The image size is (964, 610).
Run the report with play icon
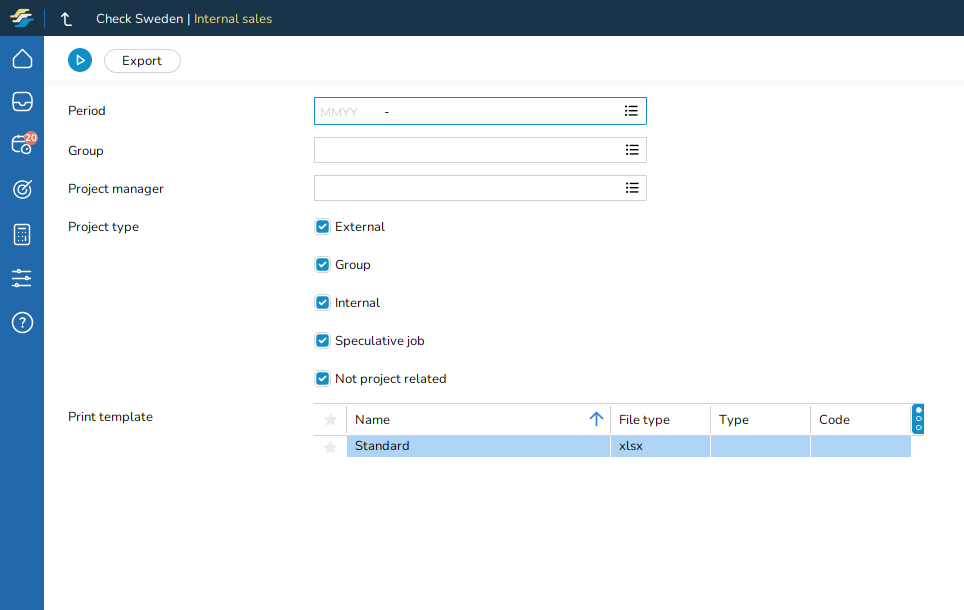point(80,61)
